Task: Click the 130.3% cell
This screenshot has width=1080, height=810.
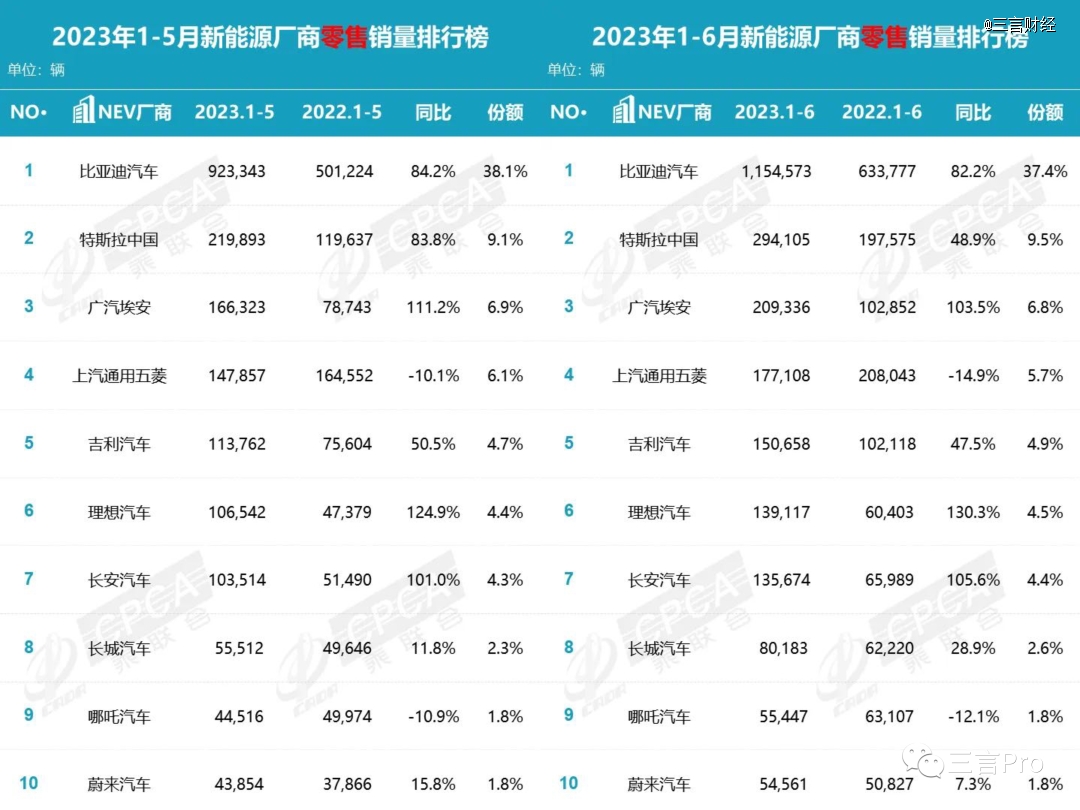Action: pos(973,512)
